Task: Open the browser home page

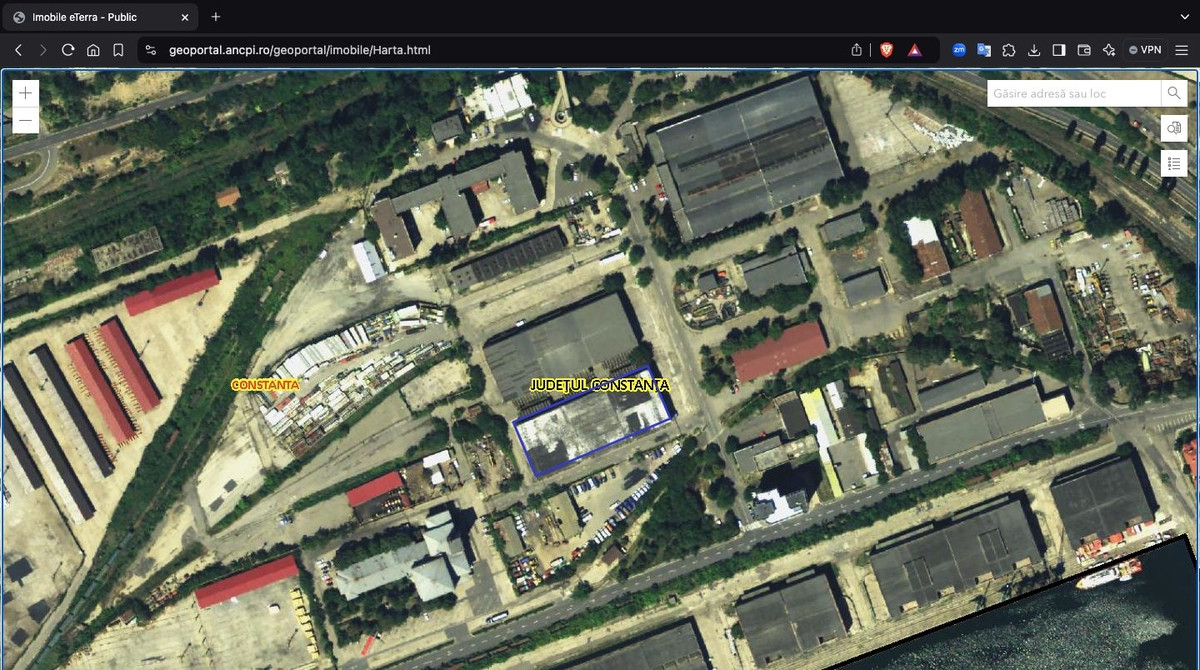Action: pyautogui.click(x=93, y=49)
